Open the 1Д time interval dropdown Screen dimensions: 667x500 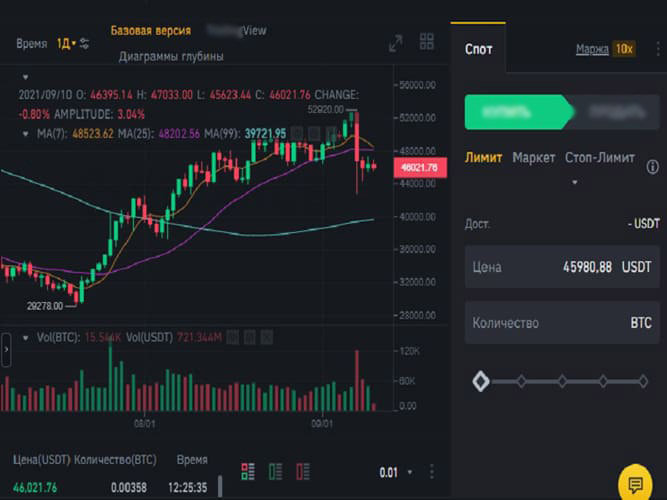66,43
